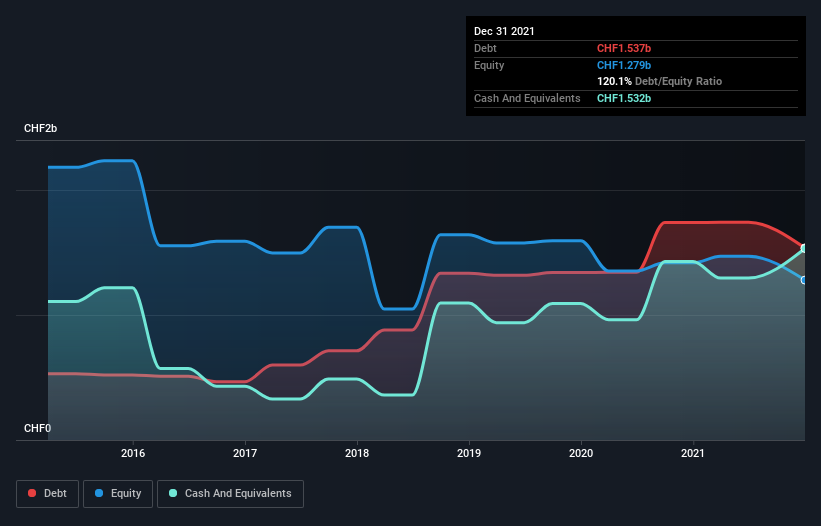The image size is (821, 526).
Task: Click the Cash end-point marker on chart
Action: [804, 249]
